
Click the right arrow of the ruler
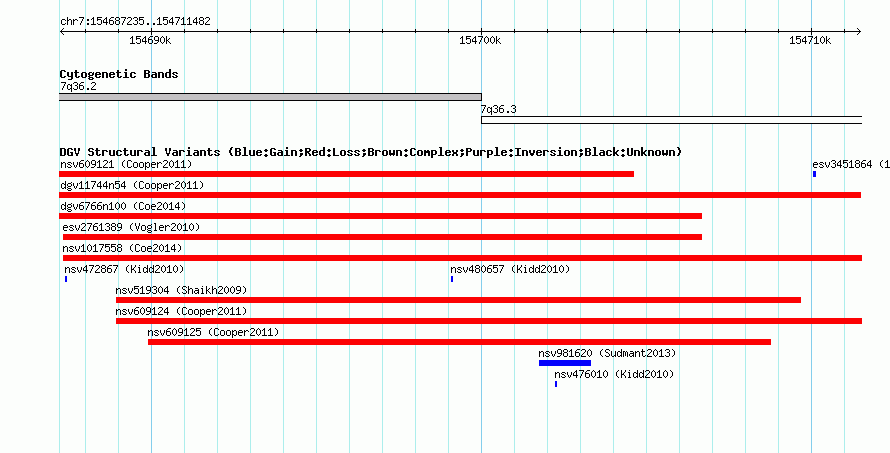tap(859, 32)
